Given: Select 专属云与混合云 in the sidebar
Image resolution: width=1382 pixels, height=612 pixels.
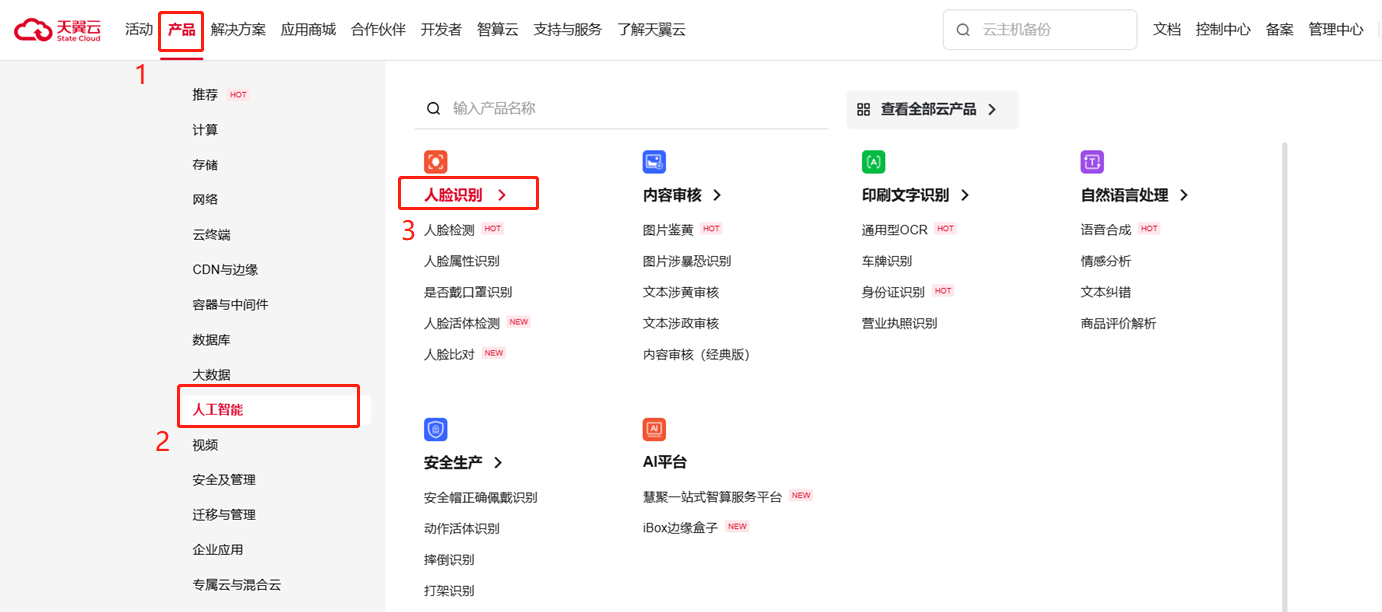Looking at the screenshot, I should [x=237, y=585].
